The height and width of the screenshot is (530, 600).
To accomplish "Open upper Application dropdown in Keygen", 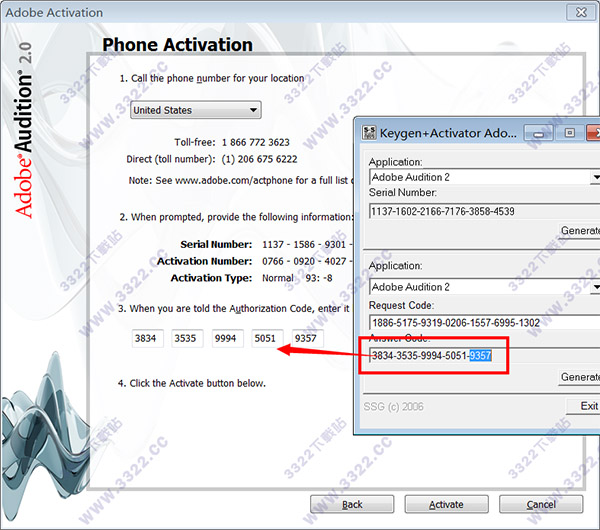I will tap(594, 177).
